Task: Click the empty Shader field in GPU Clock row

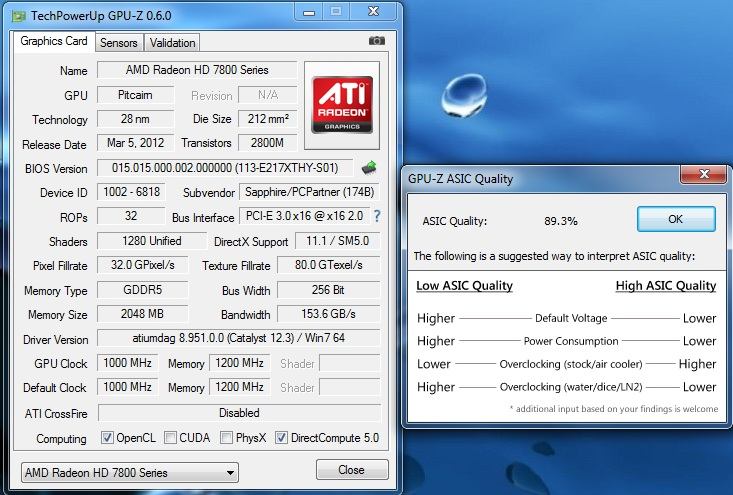Action: point(350,363)
